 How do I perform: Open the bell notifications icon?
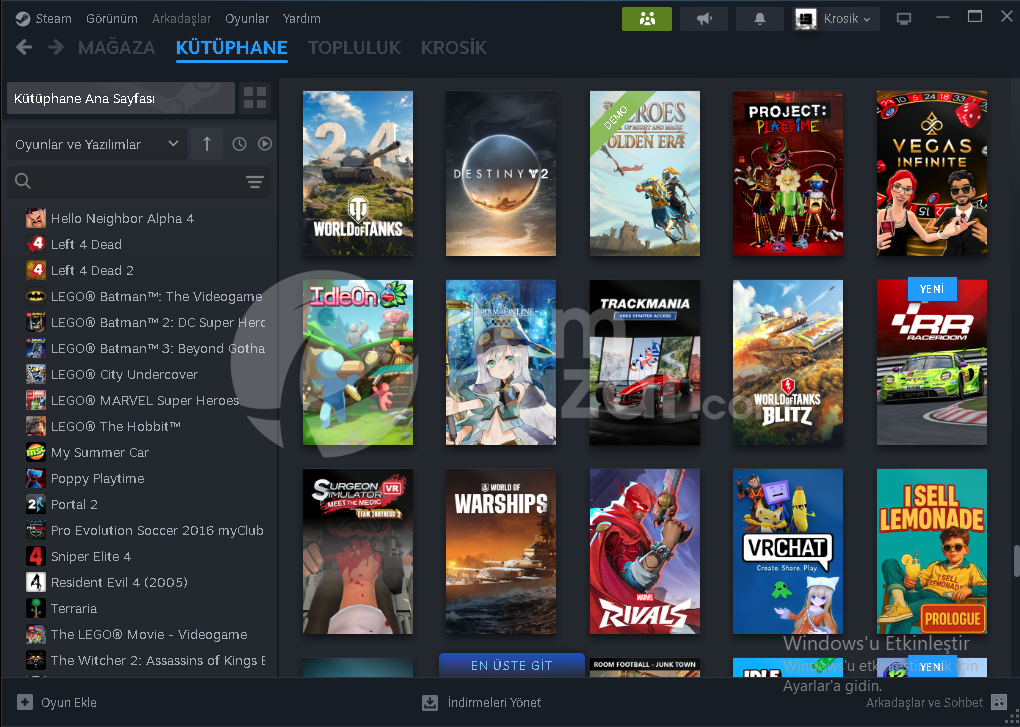(x=760, y=19)
